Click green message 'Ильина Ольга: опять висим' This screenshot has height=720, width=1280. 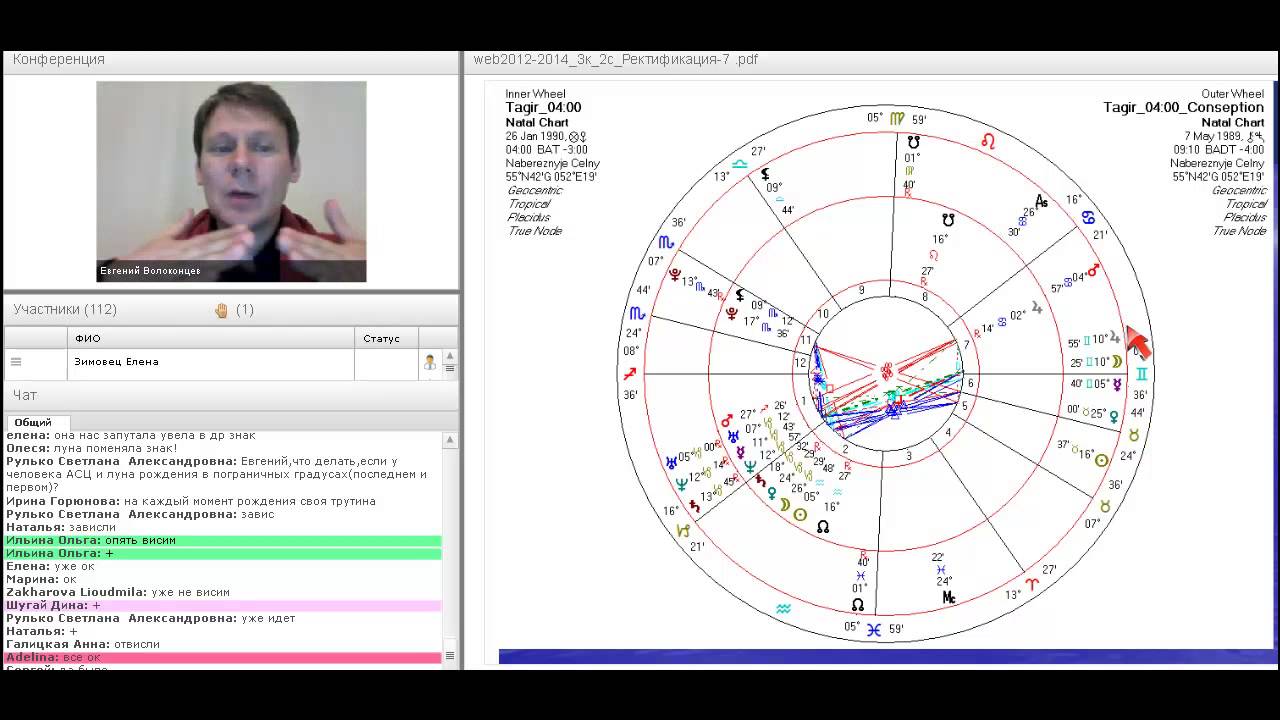[223, 540]
